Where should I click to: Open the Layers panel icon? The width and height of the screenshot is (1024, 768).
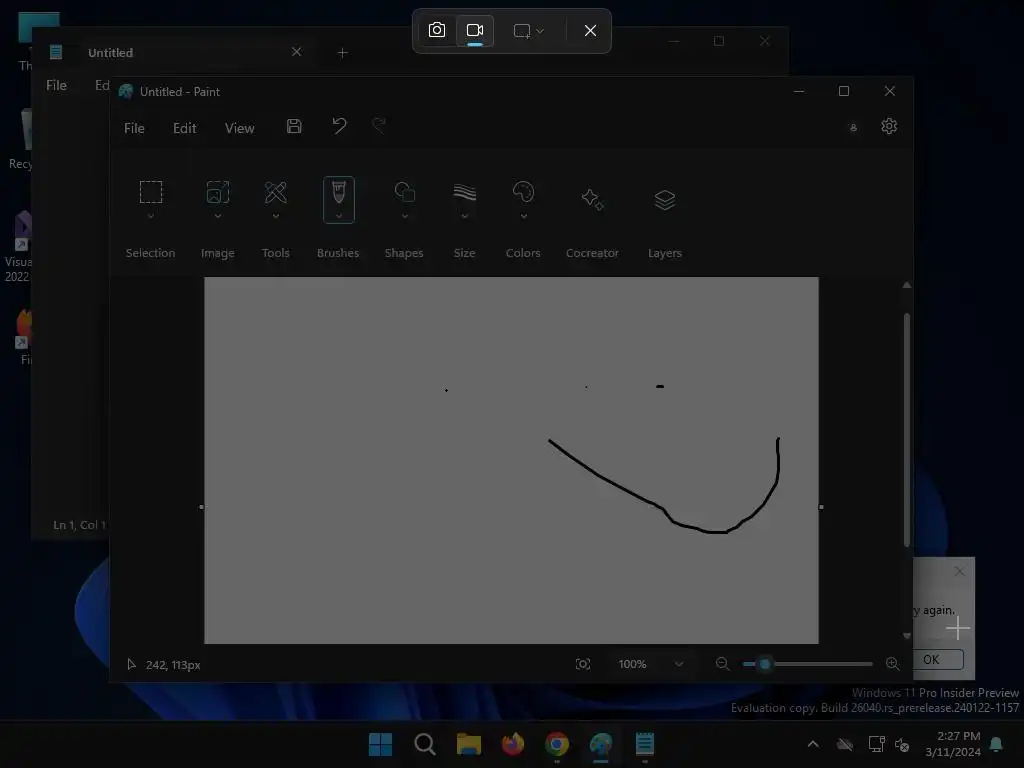pos(665,200)
